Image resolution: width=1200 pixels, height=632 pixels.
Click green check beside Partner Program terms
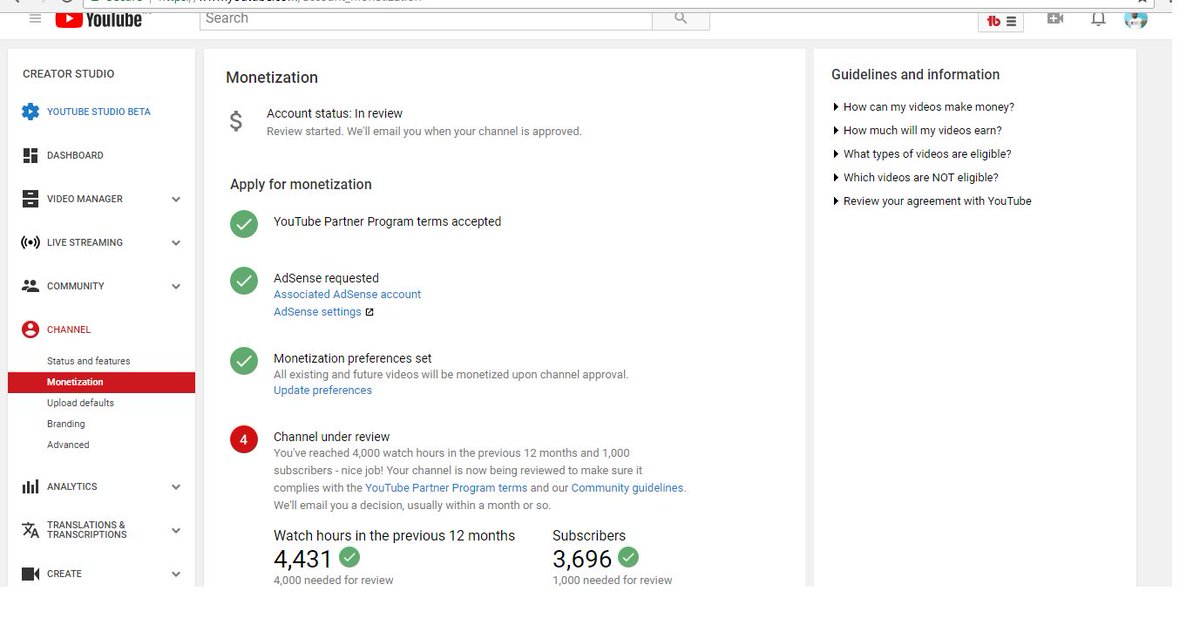pos(244,223)
